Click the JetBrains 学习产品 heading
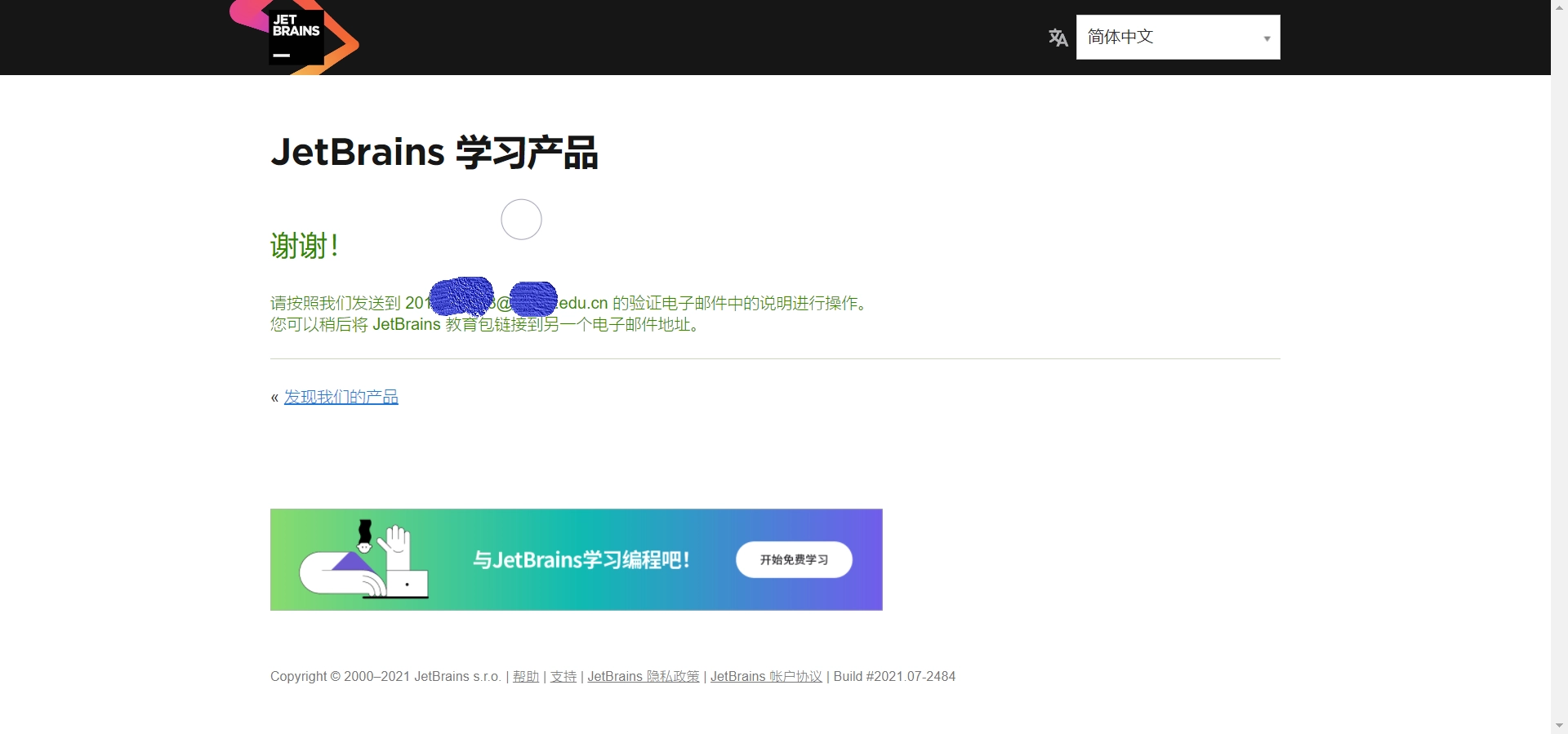This screenshot has height=734, width=1568. coord(434,152)
